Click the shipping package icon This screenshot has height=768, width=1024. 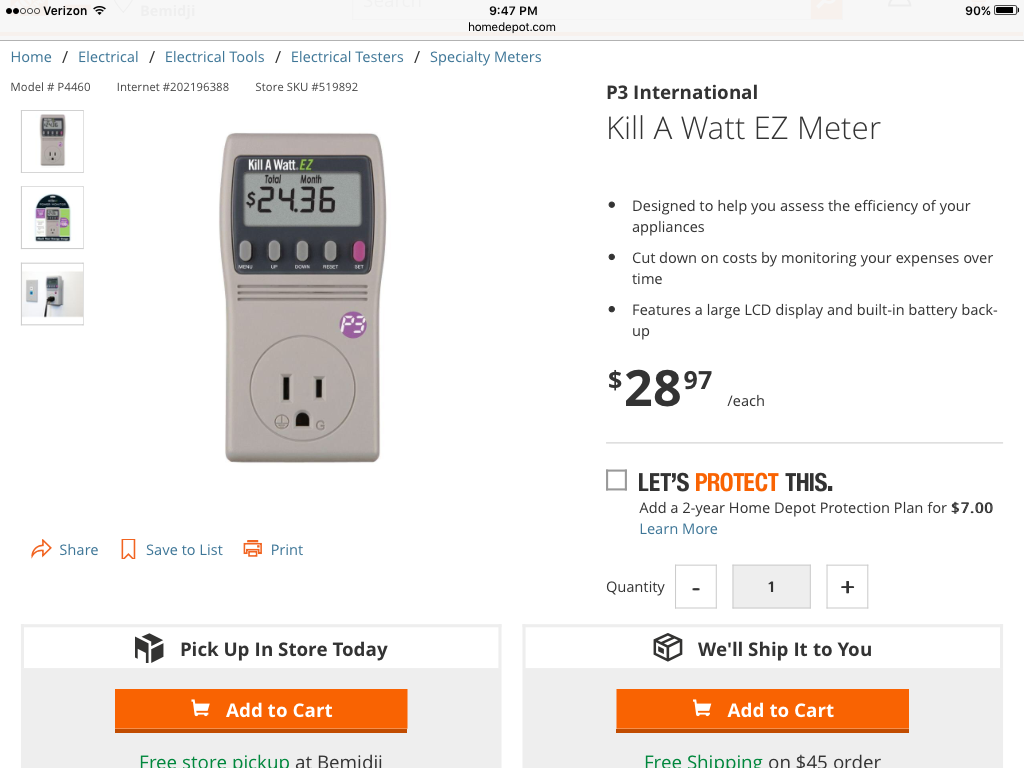(x=667, y=648)
